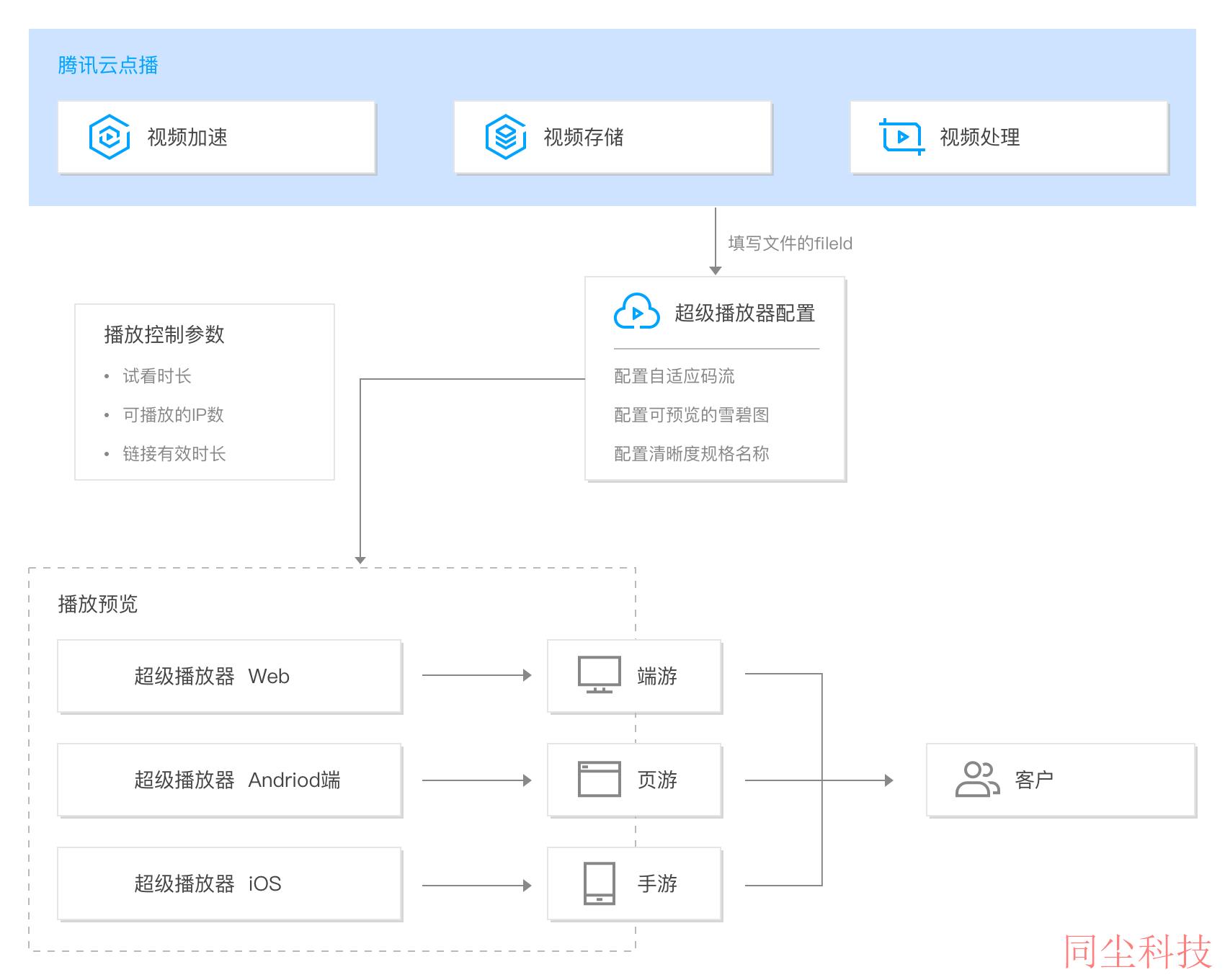Click the 端游 label

tap(657, 676)
